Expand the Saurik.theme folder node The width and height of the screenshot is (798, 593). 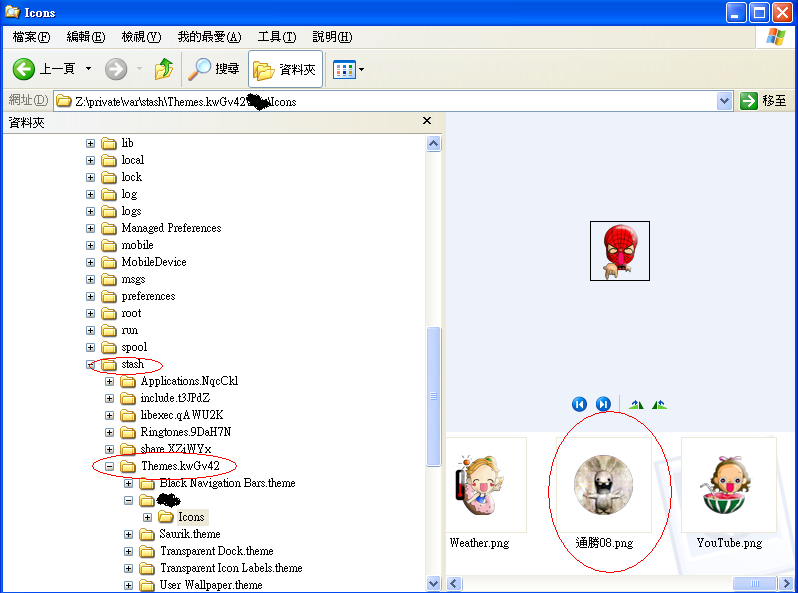coord(129,534)
